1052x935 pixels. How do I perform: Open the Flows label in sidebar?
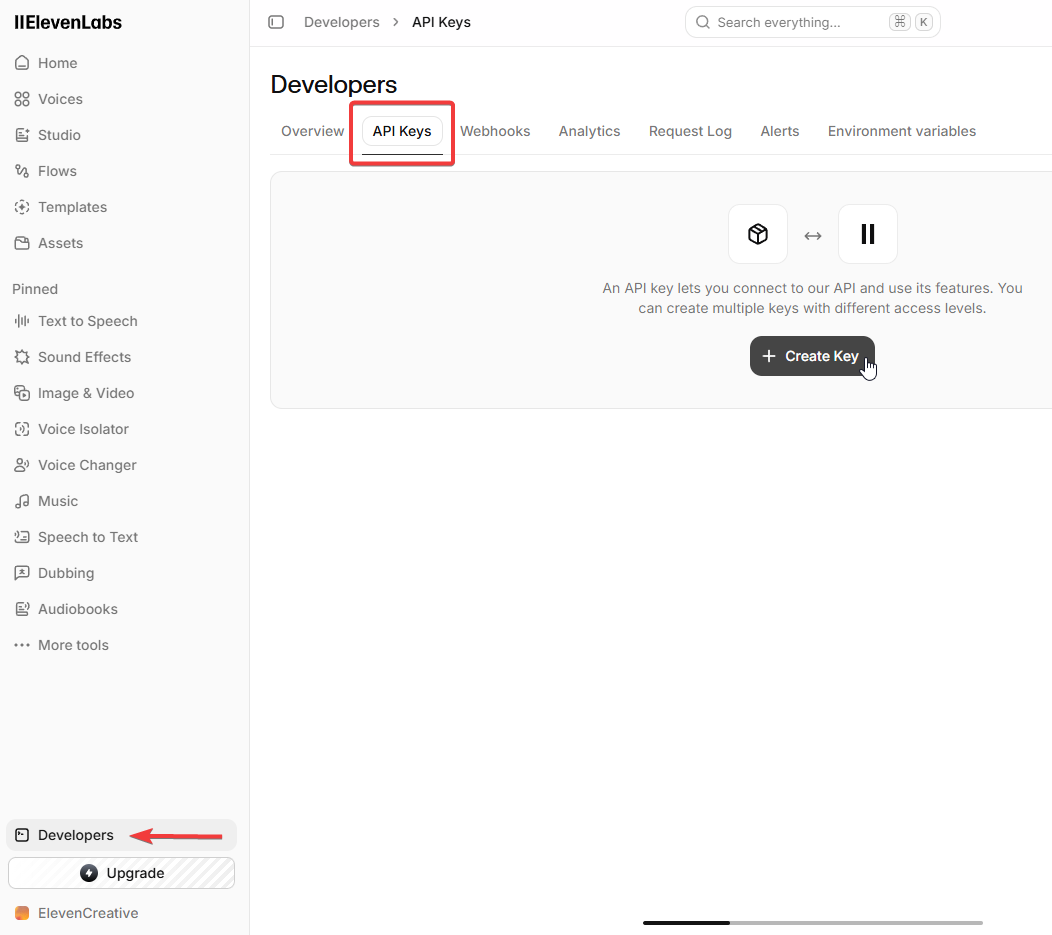(x=57, y=171)
